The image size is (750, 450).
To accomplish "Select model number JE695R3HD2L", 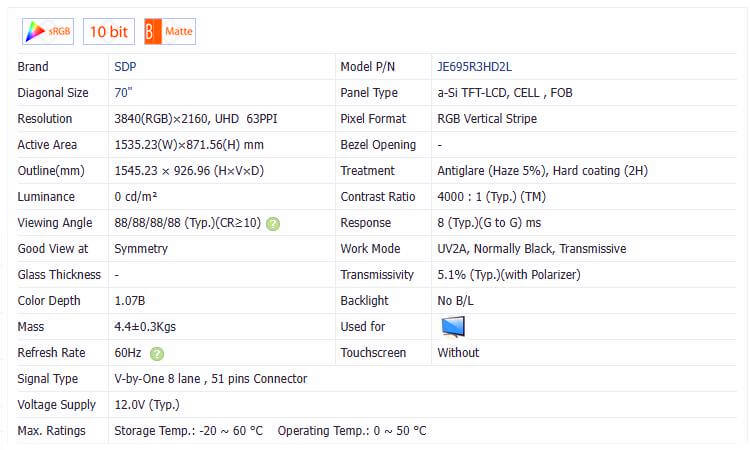I will [474, 67].
